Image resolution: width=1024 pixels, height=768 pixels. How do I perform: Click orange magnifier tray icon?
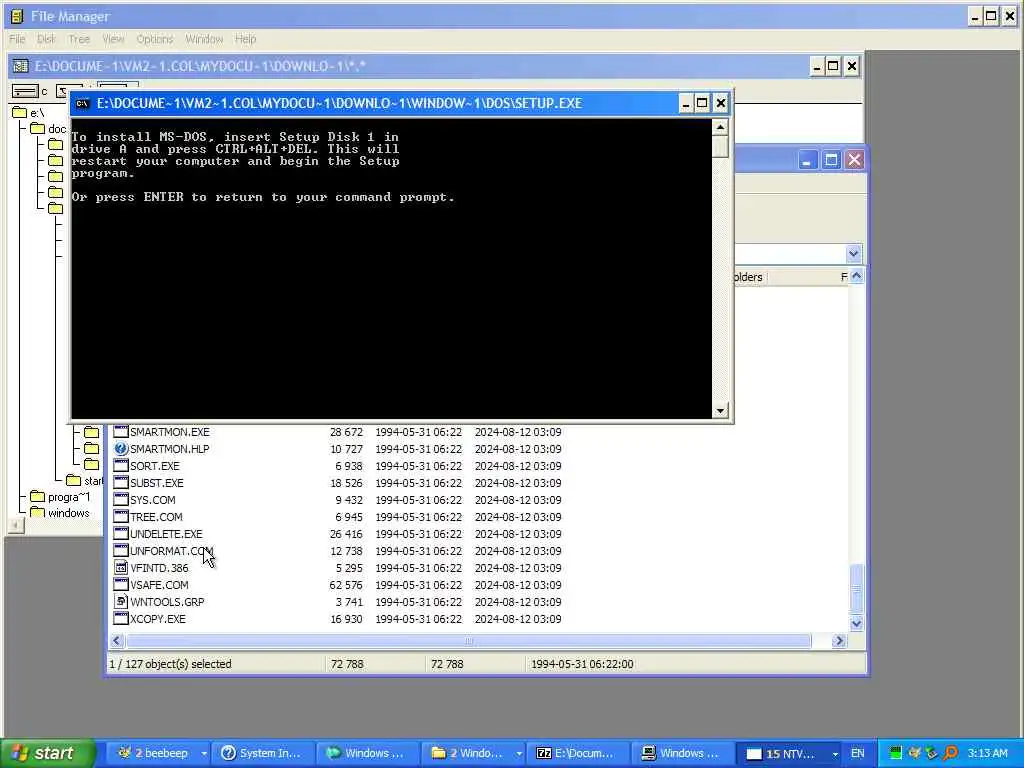point(950,753)
